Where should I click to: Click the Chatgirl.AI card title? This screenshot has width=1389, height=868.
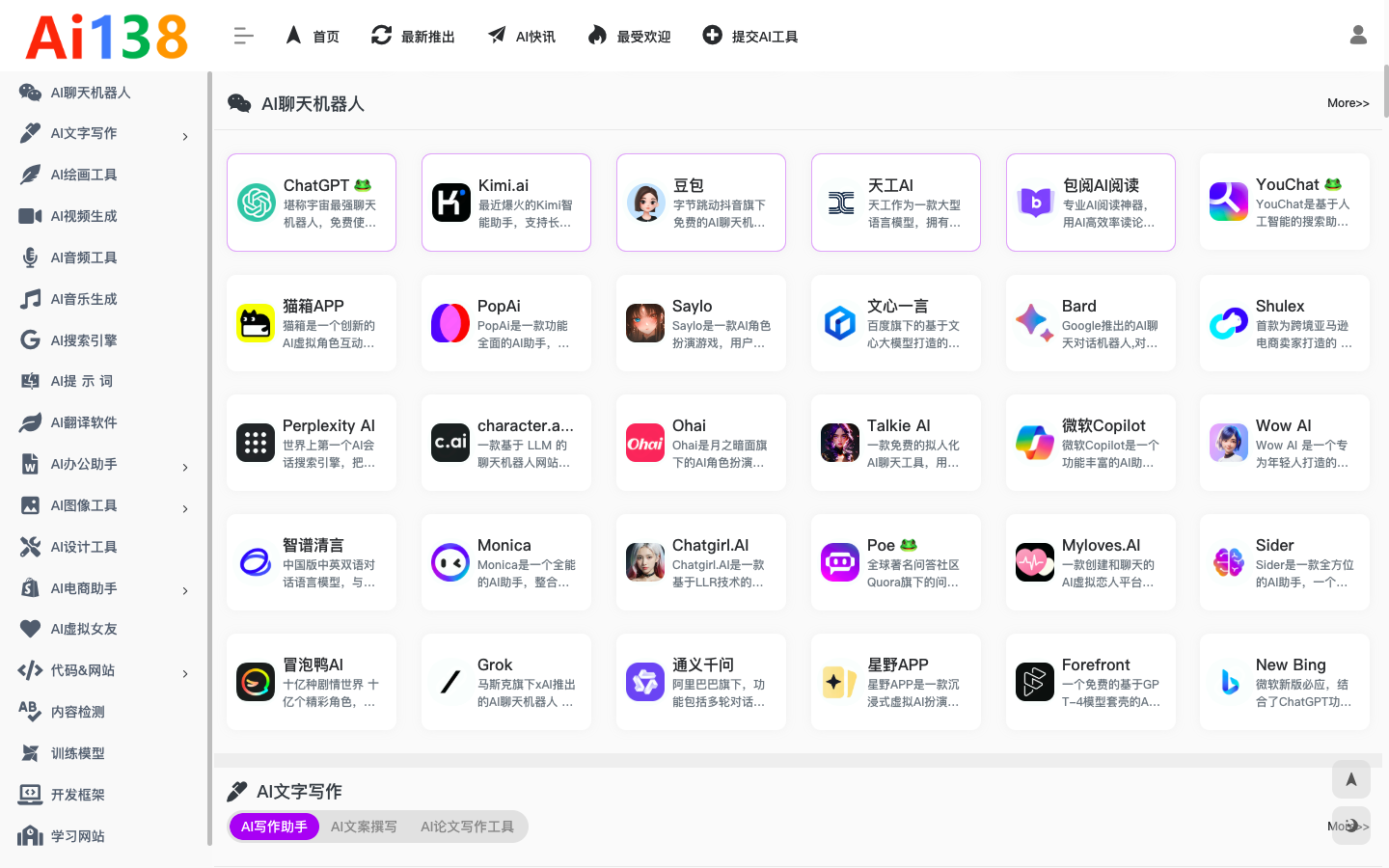tap(710, 545)
